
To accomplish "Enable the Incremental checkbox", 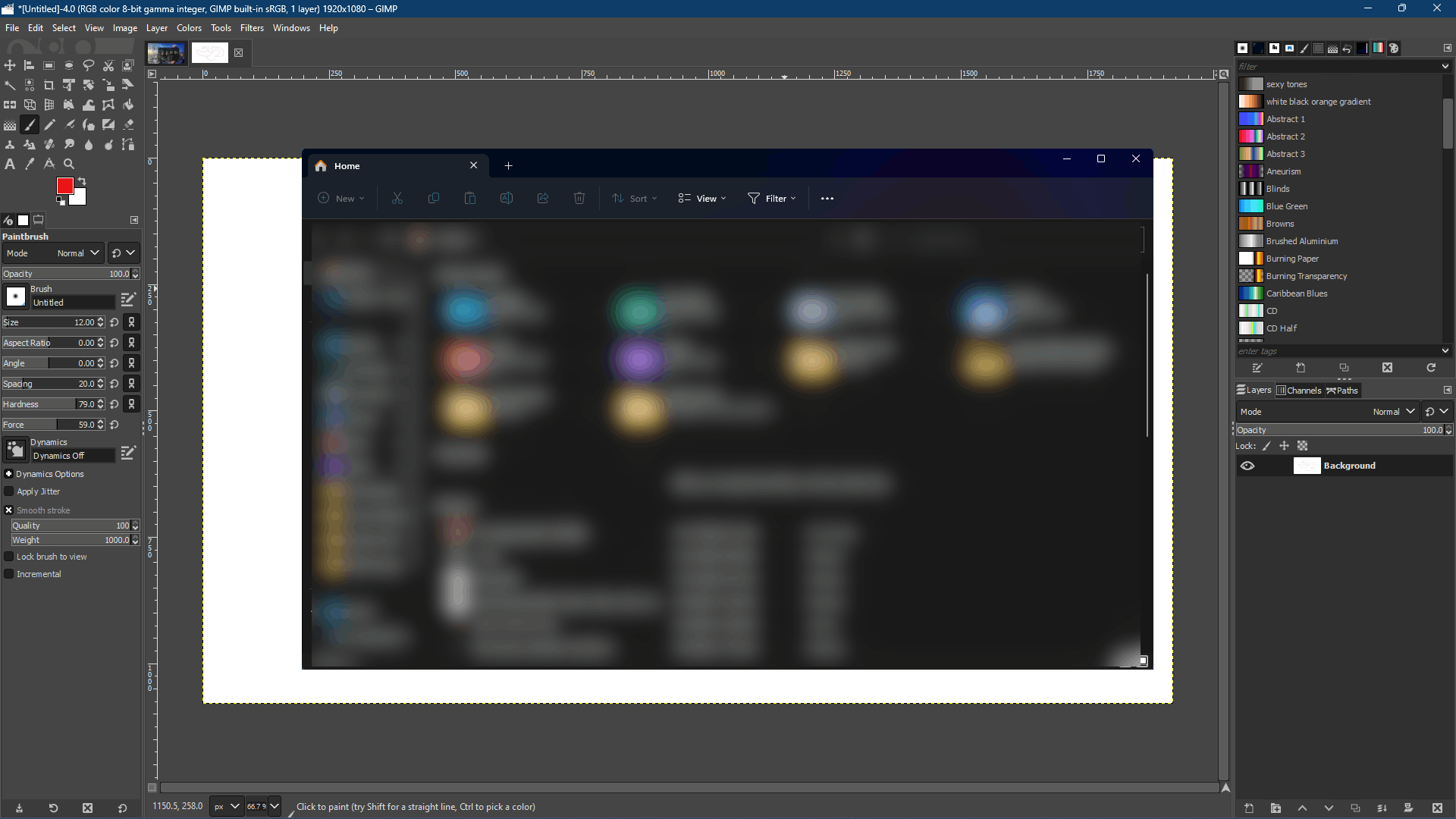I will [x=9, y=574].
